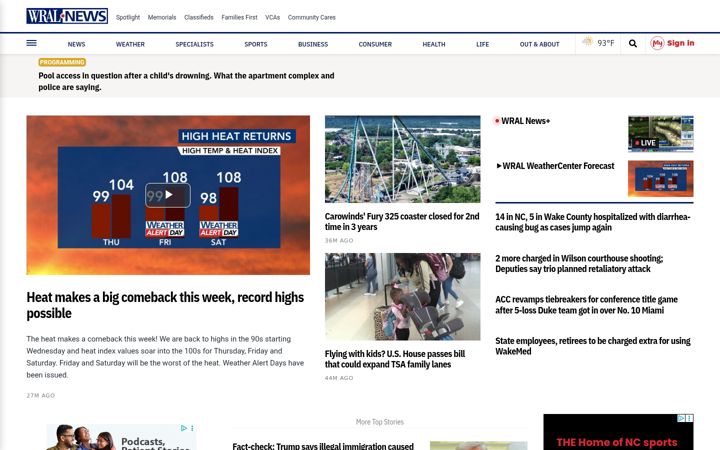Open the diarrhea-causing bug hospitalized headline
The height and width of the screenshot is (450, 720).
coord(593,222)
